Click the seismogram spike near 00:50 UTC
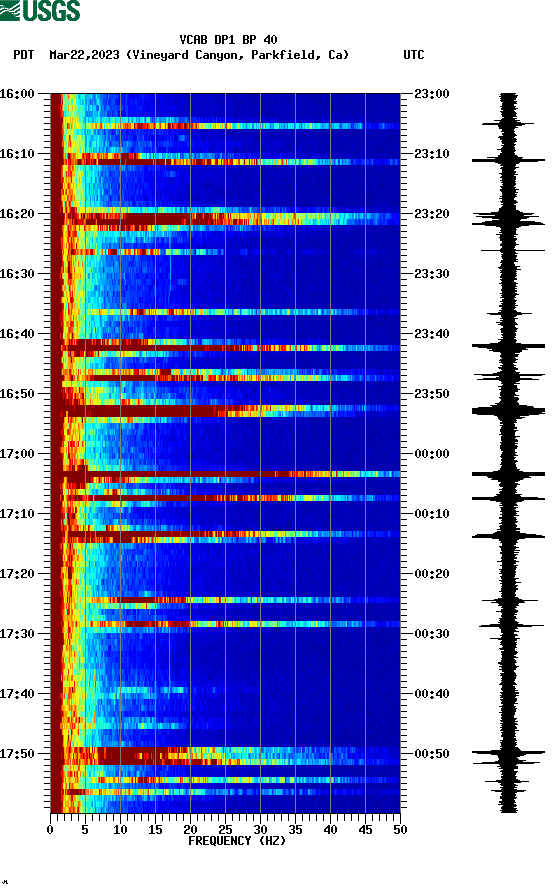 coord(508,753)
